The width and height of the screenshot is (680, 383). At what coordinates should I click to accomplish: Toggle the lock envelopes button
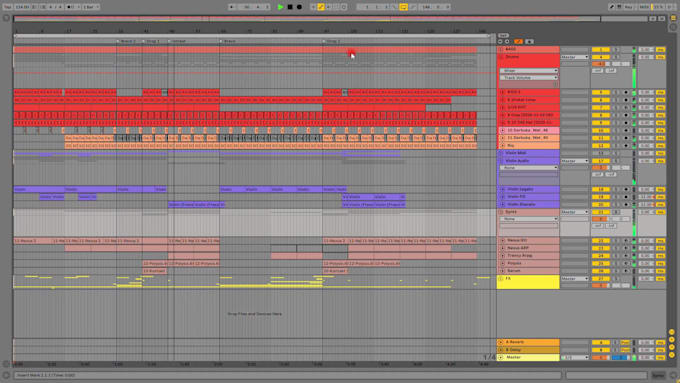[529, 42]
